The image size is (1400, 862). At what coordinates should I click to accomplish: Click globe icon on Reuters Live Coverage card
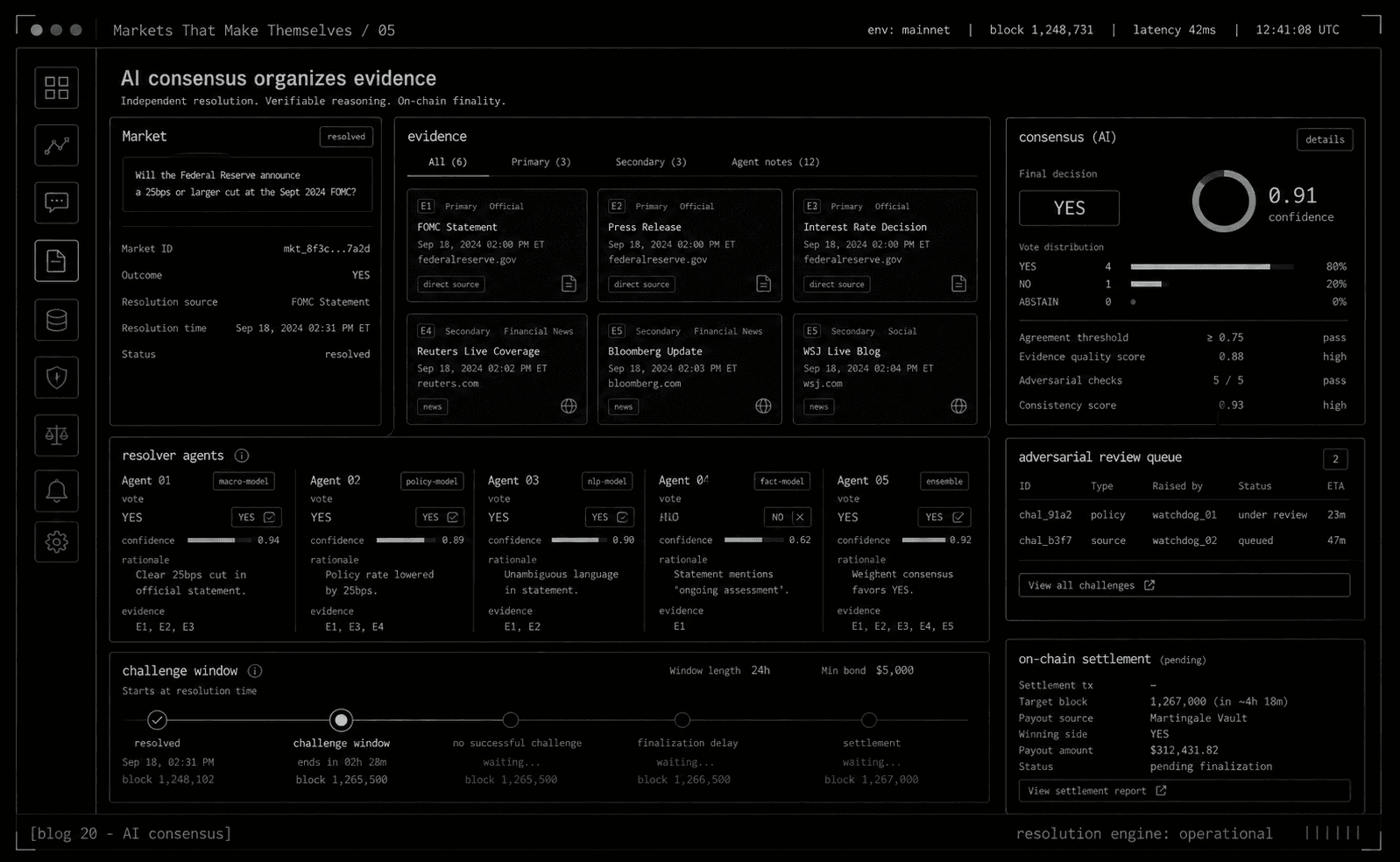tap(569, 406)
